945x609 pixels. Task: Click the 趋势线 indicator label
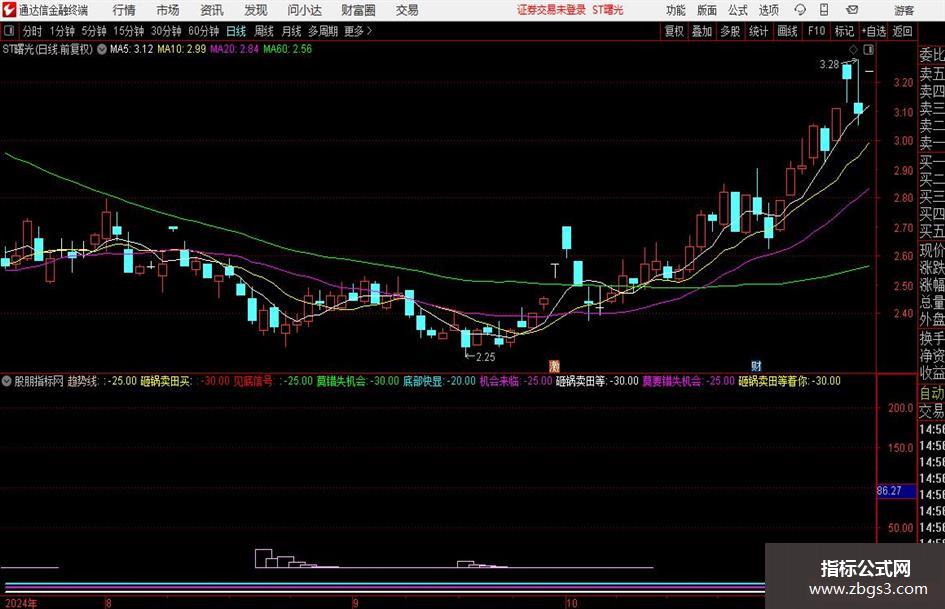click(82, 381)
